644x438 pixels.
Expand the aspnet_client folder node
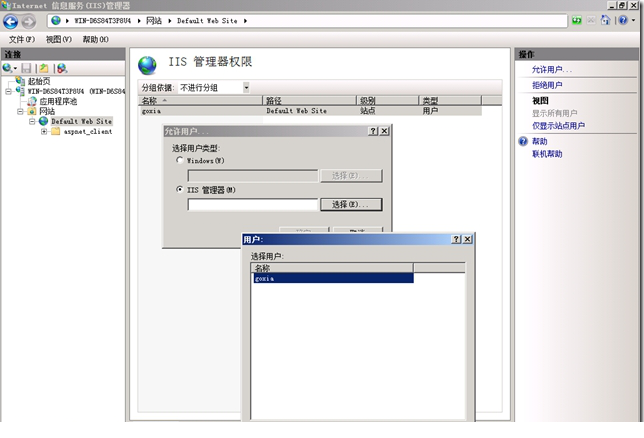pyautogui.click(x=44, y=131)
